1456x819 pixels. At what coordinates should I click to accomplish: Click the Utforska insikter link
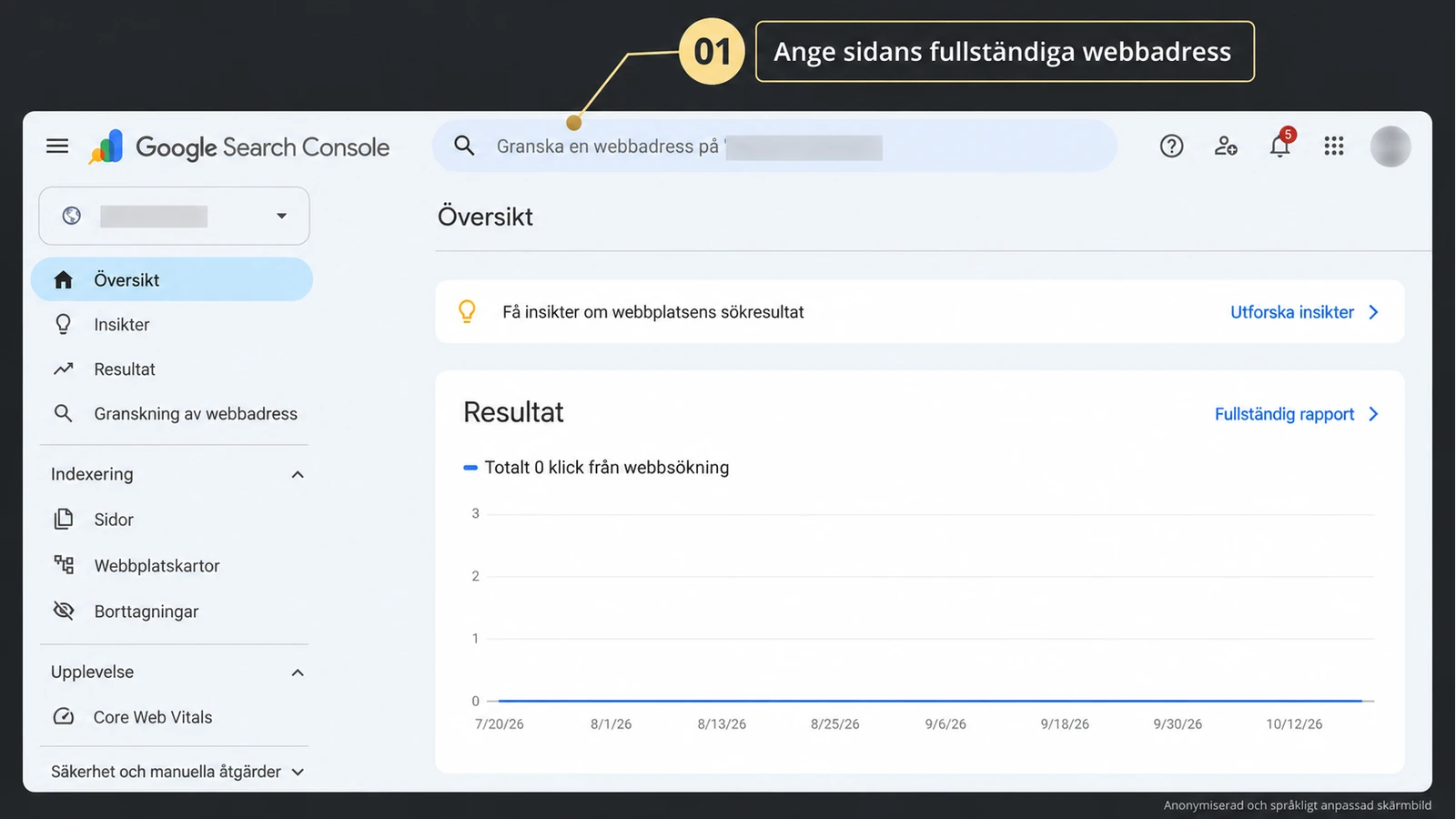pyautogui.click(x=1292, y=312)
